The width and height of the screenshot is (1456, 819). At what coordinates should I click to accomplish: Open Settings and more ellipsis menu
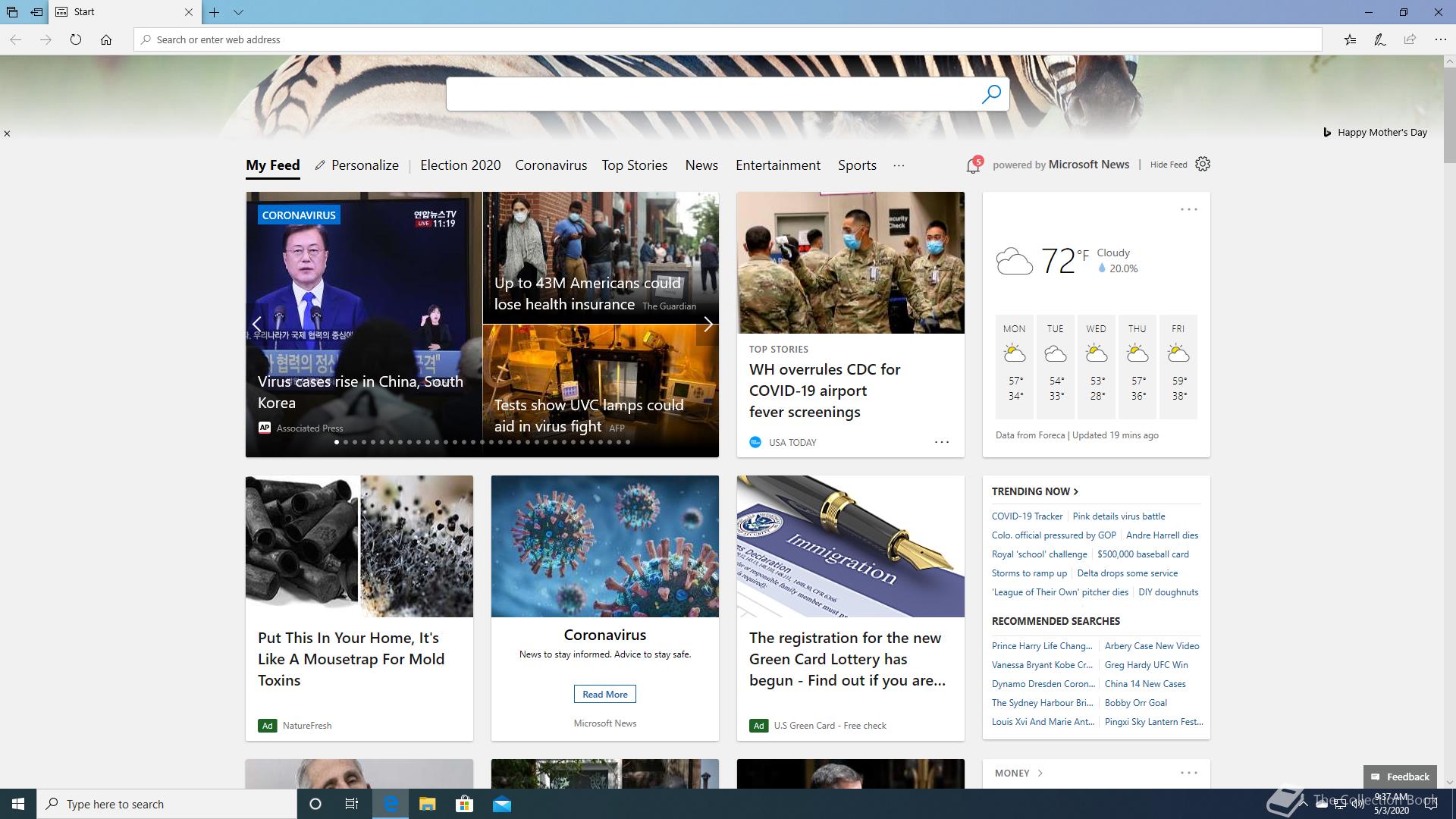click(1440, 39)
